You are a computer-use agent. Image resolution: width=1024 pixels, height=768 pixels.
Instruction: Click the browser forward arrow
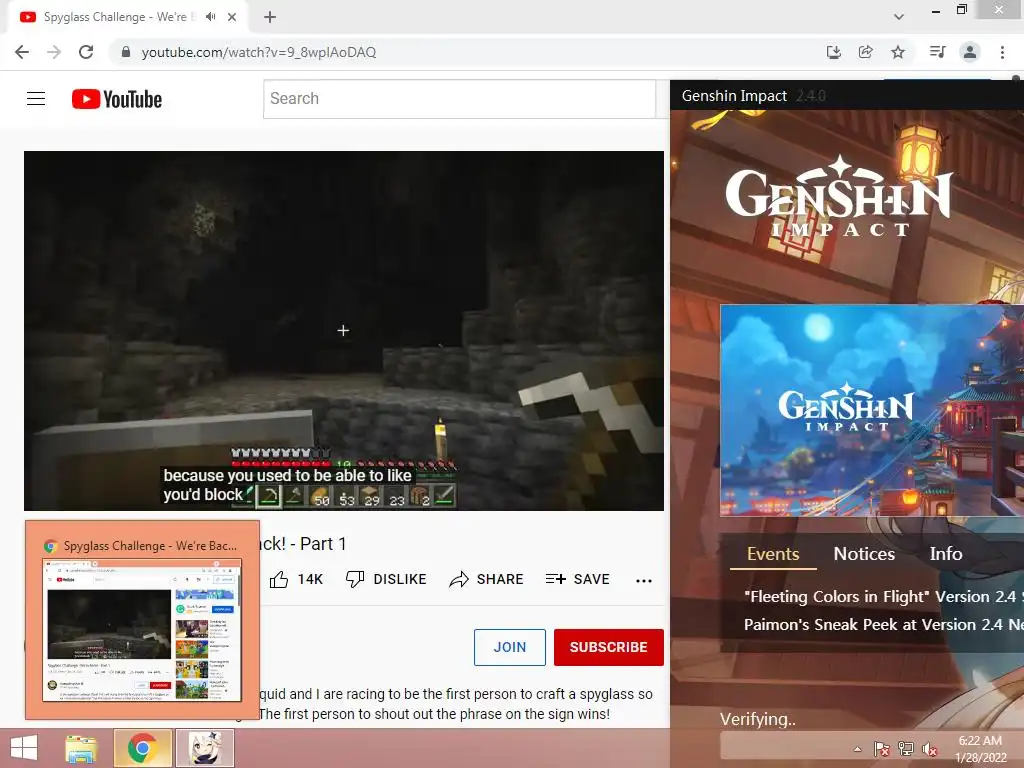[54, 52]
